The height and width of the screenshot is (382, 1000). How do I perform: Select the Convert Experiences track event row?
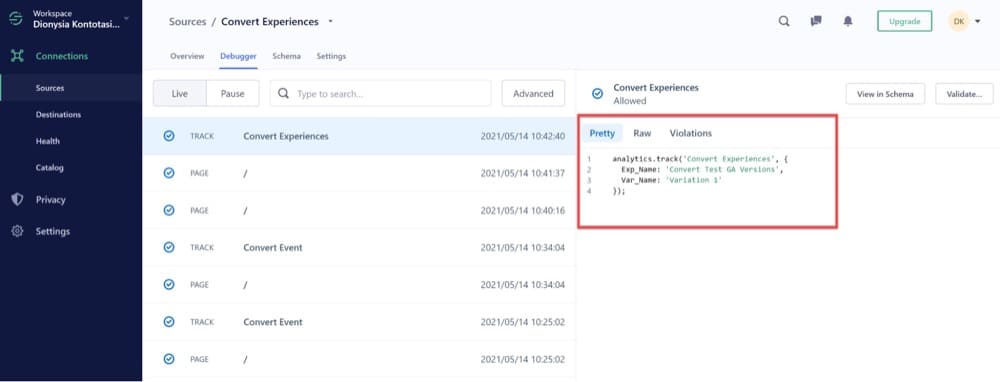pos(358,136)
